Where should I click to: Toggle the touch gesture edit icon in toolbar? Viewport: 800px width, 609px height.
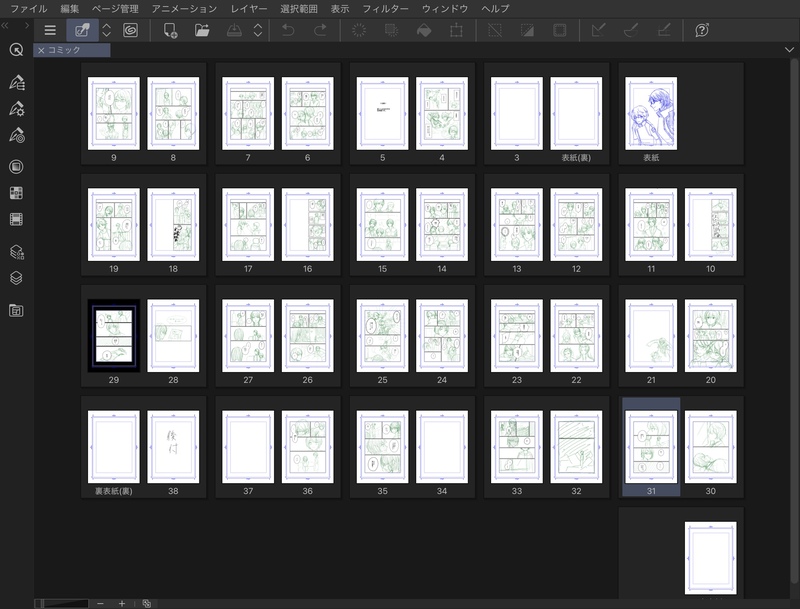pos(82,31)
